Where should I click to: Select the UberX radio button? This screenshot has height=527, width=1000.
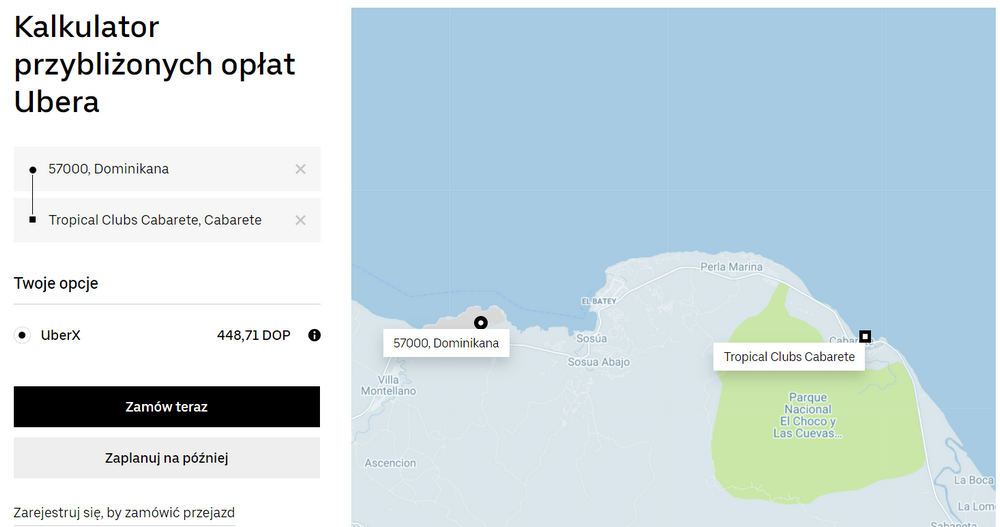[22, 335]
